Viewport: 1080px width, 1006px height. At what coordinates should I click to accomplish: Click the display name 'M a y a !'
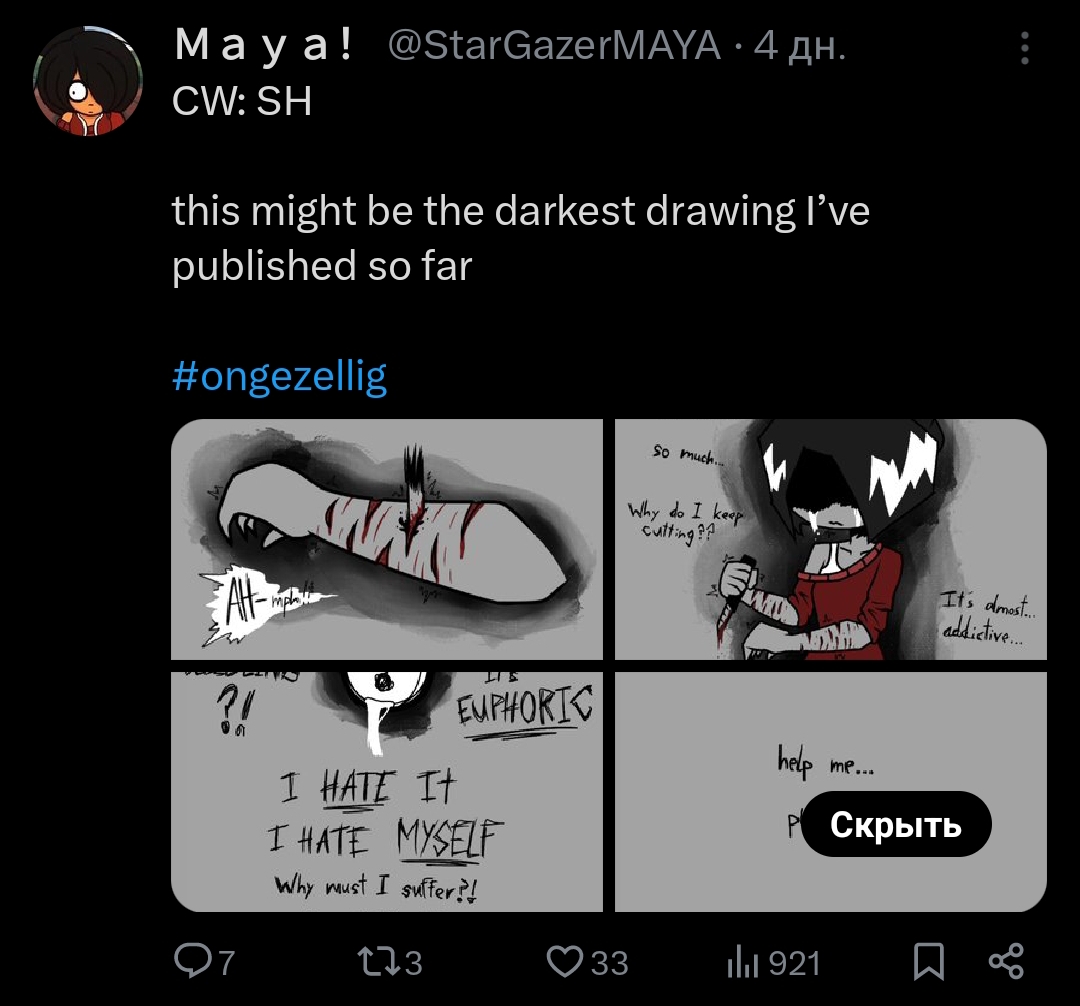tap(264, 45)
